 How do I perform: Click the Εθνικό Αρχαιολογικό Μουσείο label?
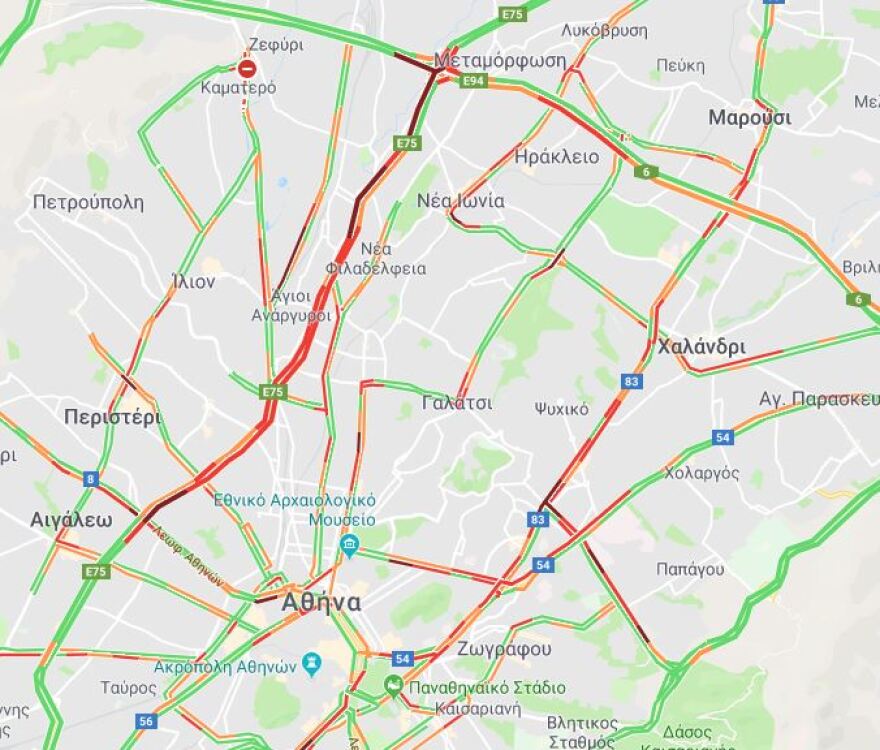(295, 509)
